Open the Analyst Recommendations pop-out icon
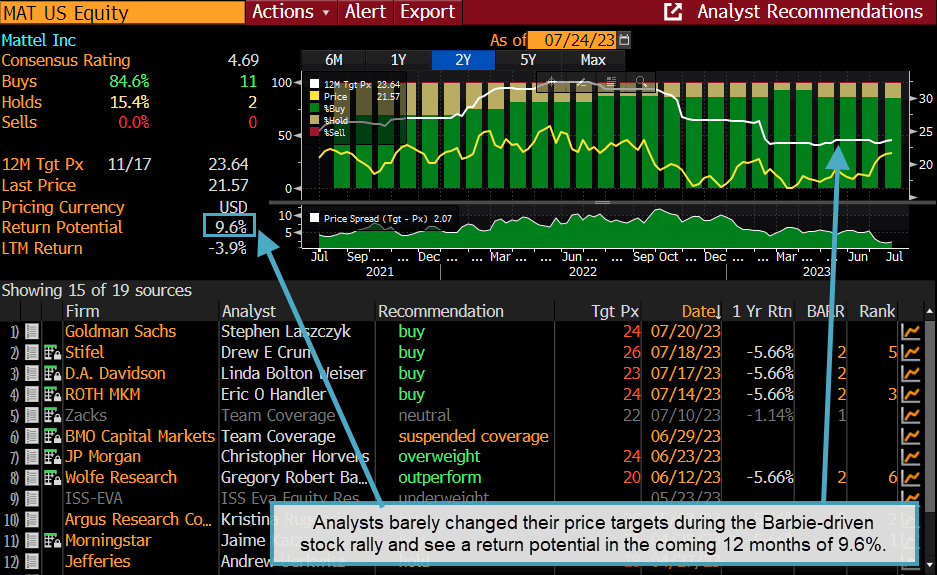The width and height of the screenshot is (937, 575). point(673,12)
